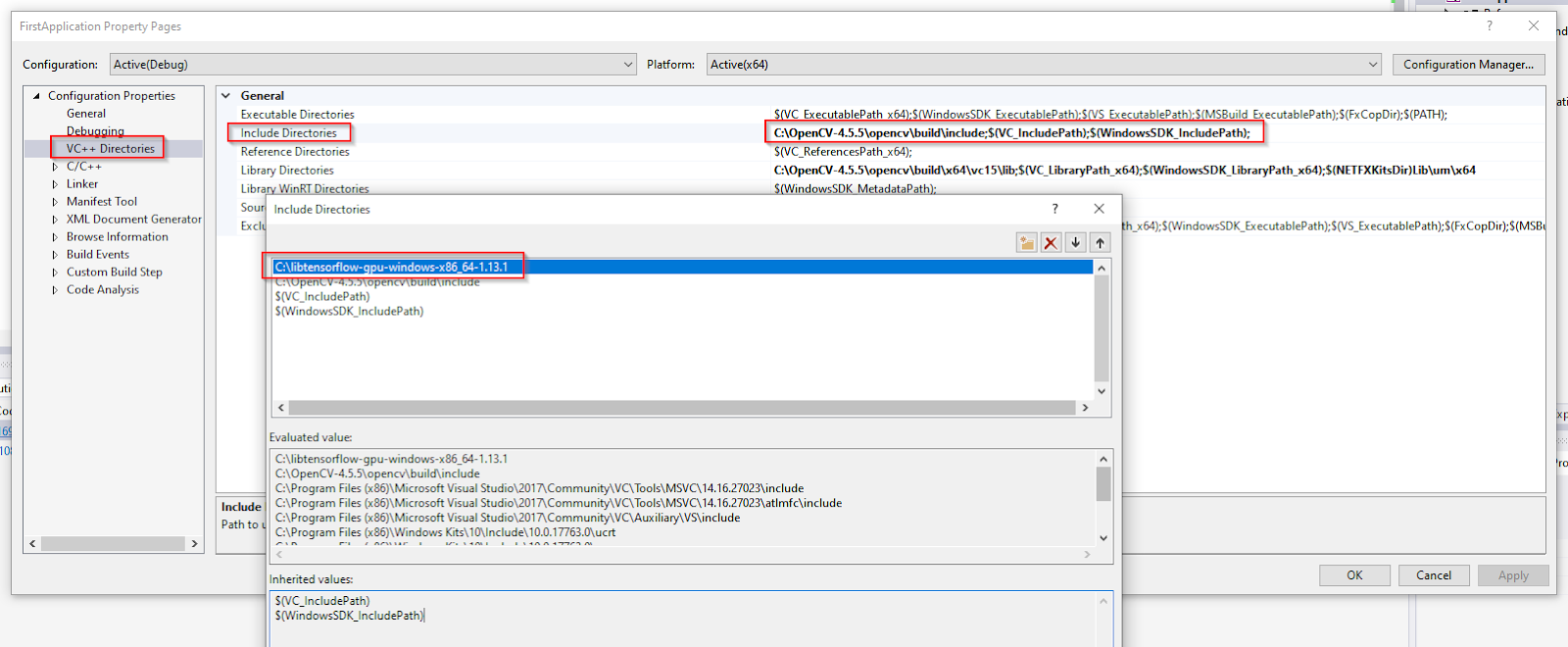Viewport: 1568px width, 647px height.
Task: Expand the Linker tree node
Action: click(55, 184)
